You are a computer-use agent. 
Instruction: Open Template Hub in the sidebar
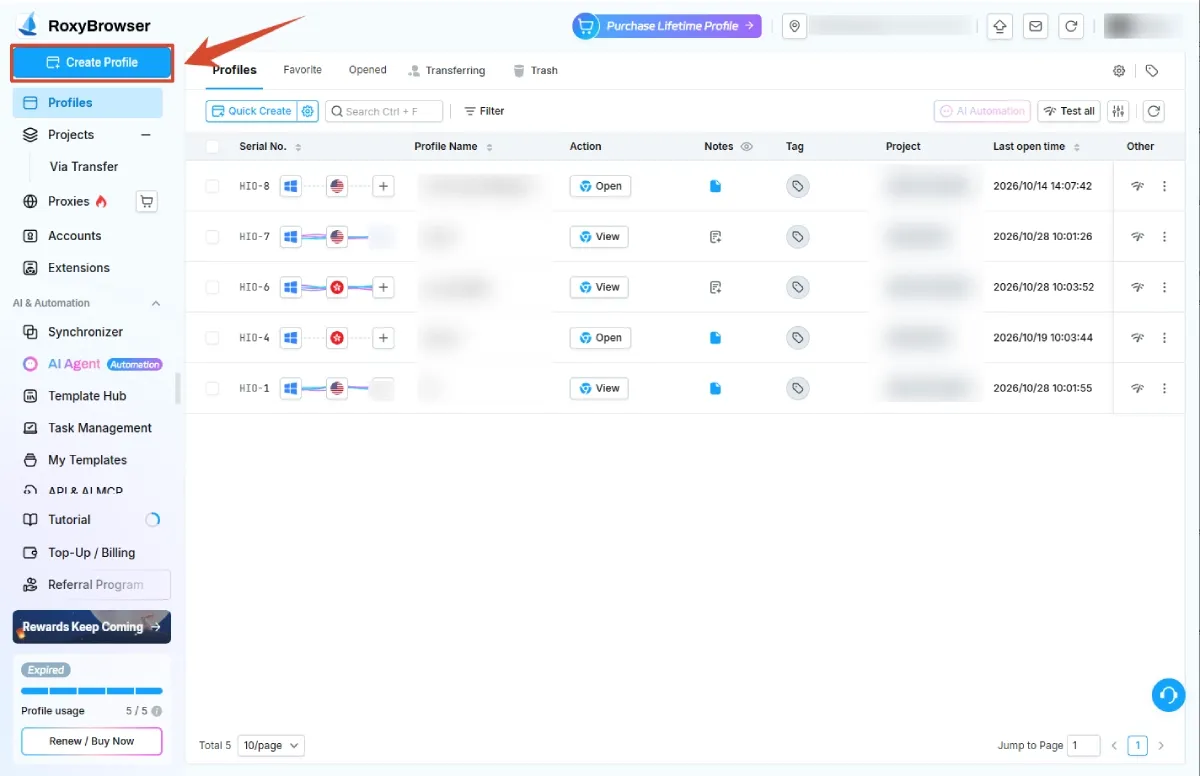(x=88, y=396)
